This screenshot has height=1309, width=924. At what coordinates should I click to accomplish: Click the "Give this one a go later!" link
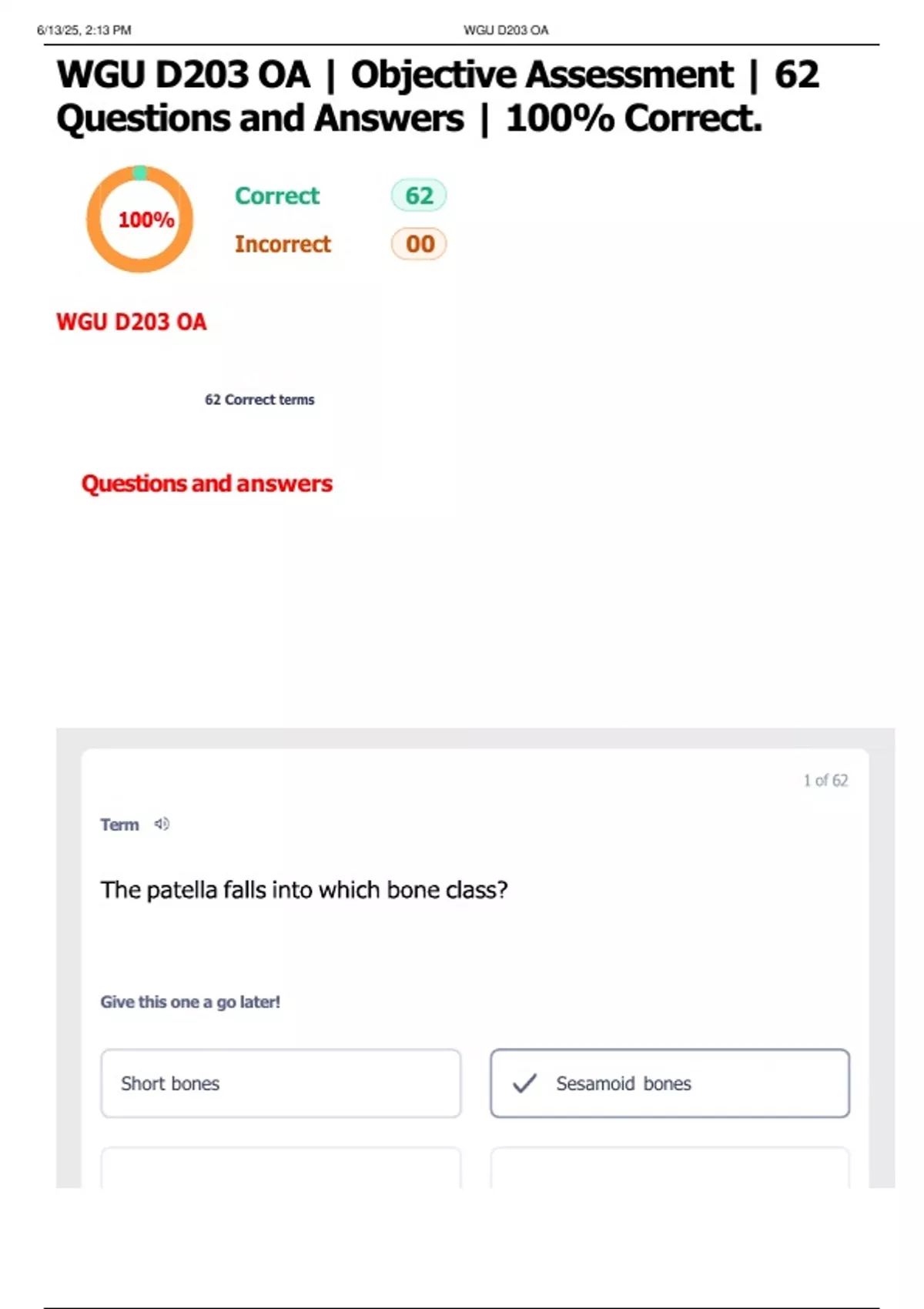coord(190,1002)
